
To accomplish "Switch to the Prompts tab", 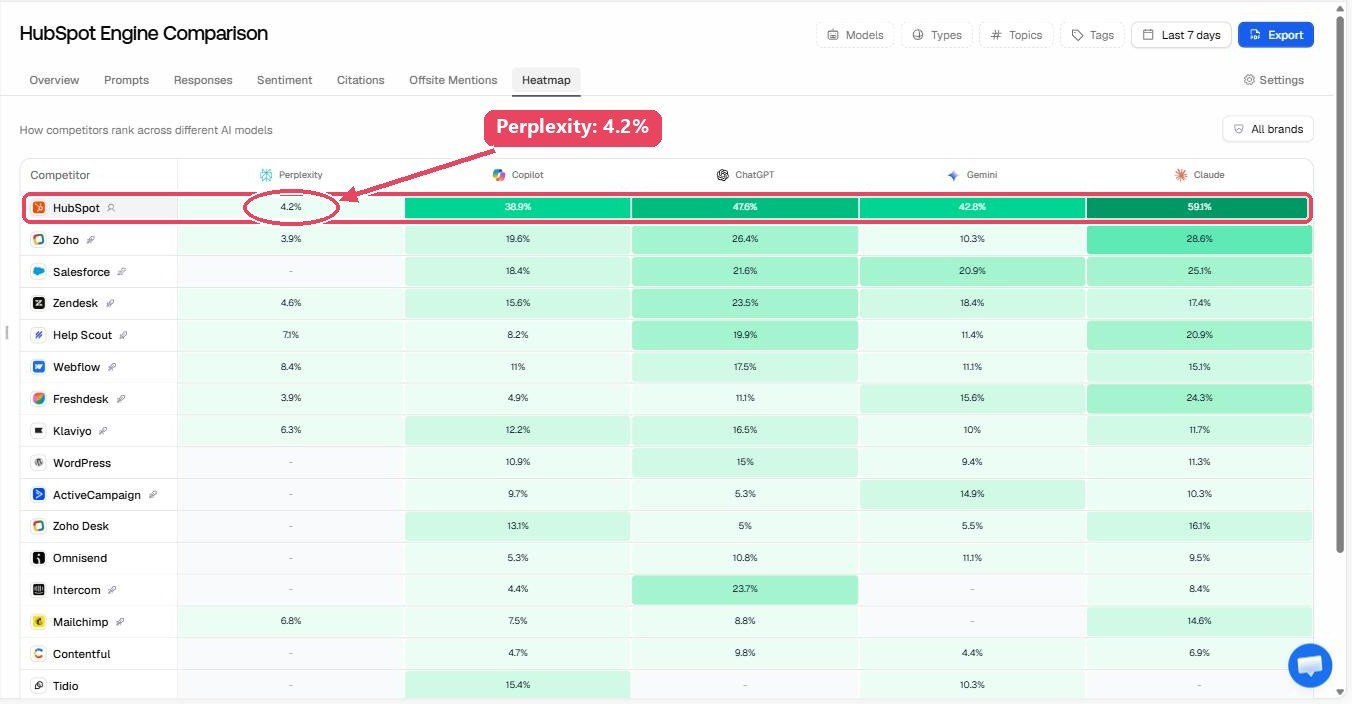I will [126, 80].
